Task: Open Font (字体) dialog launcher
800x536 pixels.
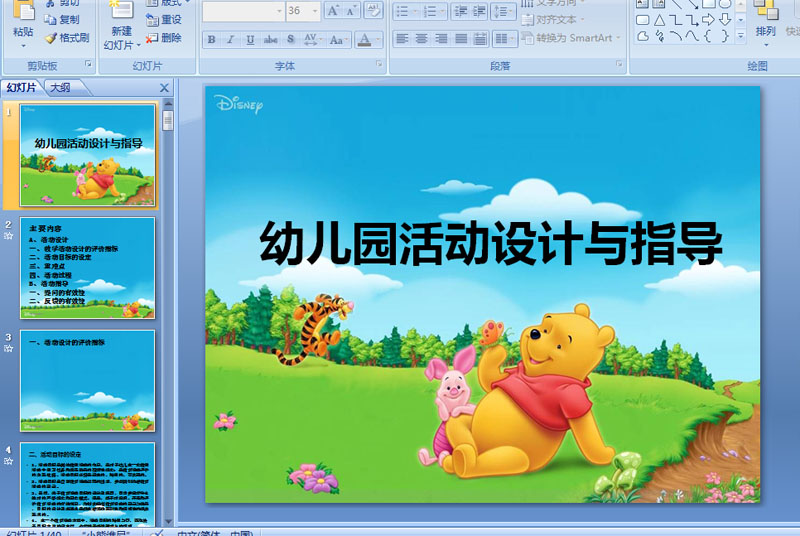Action: tap(379, 64)
